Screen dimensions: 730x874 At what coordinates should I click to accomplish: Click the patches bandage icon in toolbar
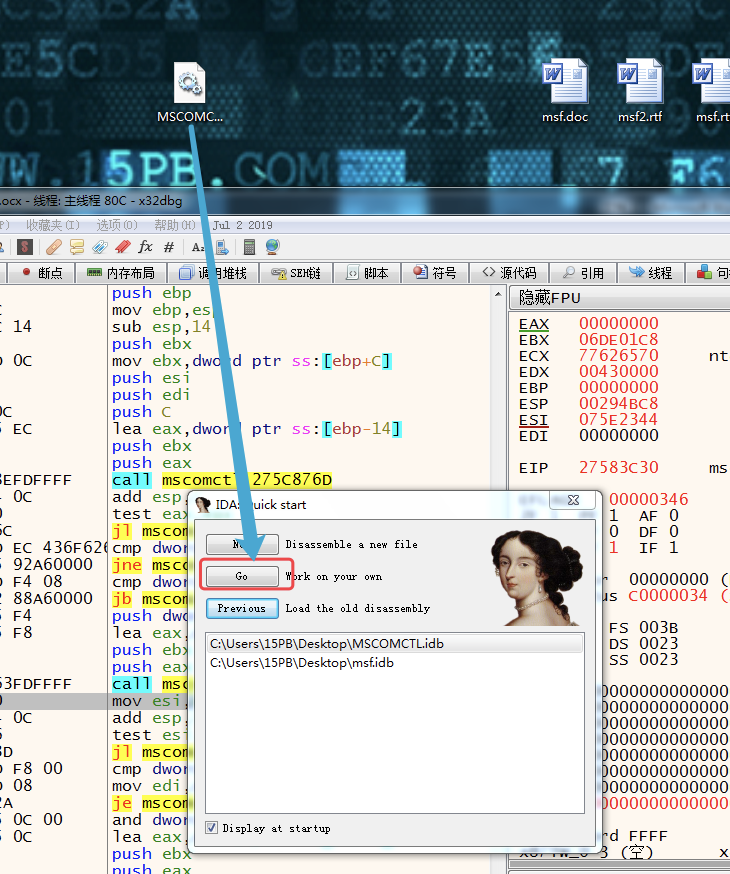tap(54, 247)
